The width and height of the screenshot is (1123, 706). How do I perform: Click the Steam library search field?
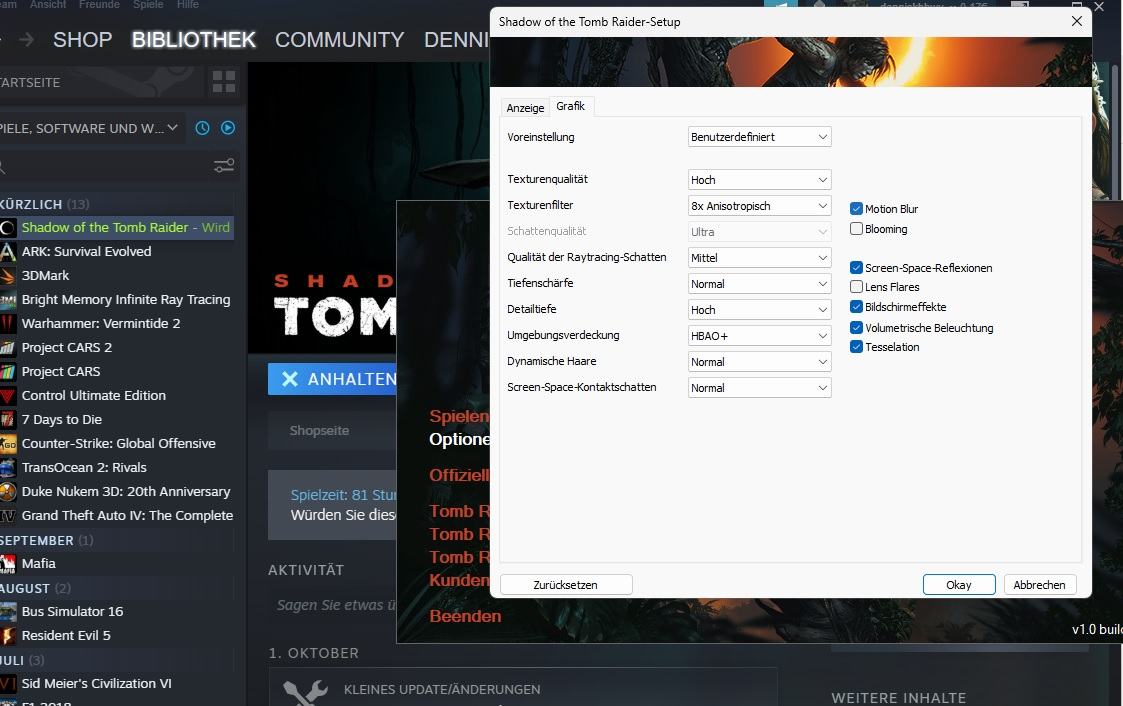(104, 166)
